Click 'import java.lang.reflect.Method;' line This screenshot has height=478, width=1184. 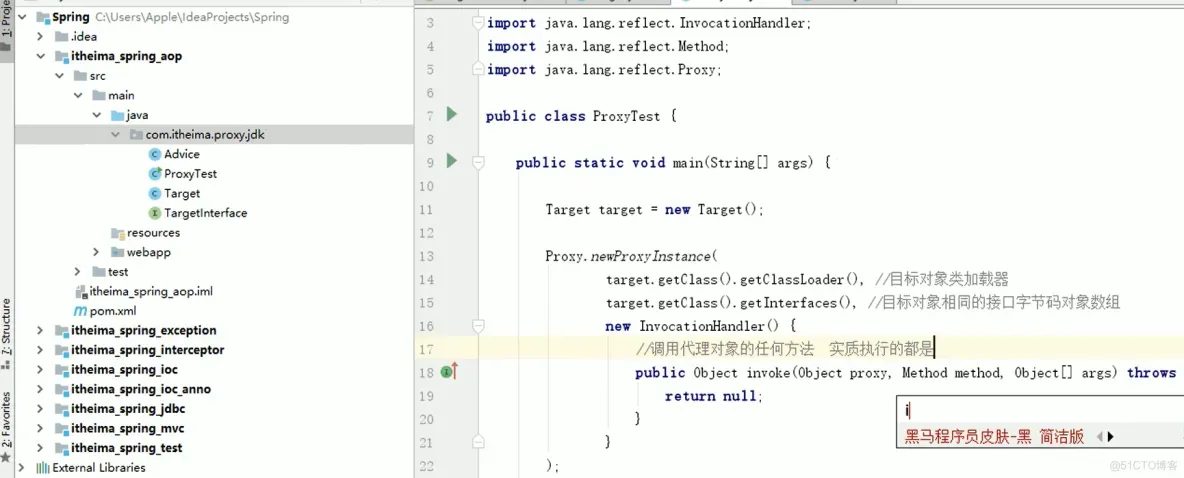tap(608, 46)
